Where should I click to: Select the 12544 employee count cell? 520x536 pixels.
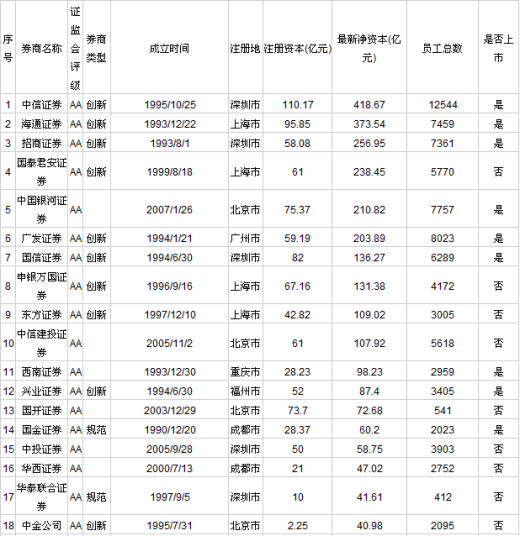442,104
